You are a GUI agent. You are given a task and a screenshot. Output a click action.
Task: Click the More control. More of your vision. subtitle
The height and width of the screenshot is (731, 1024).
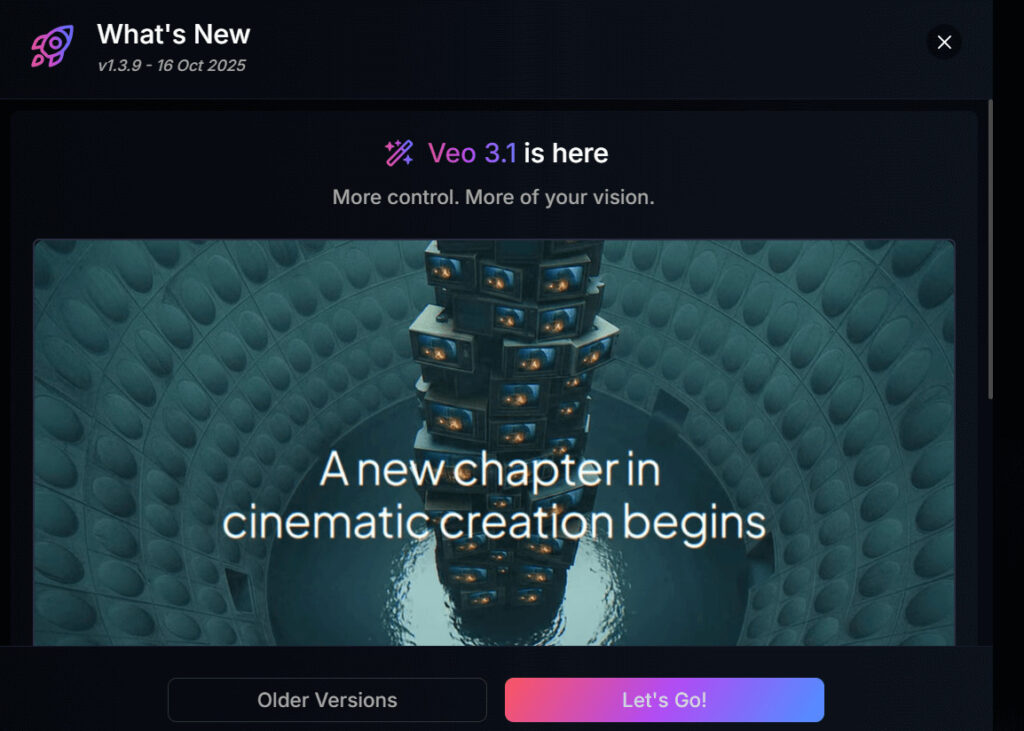(x=493, y=197)
